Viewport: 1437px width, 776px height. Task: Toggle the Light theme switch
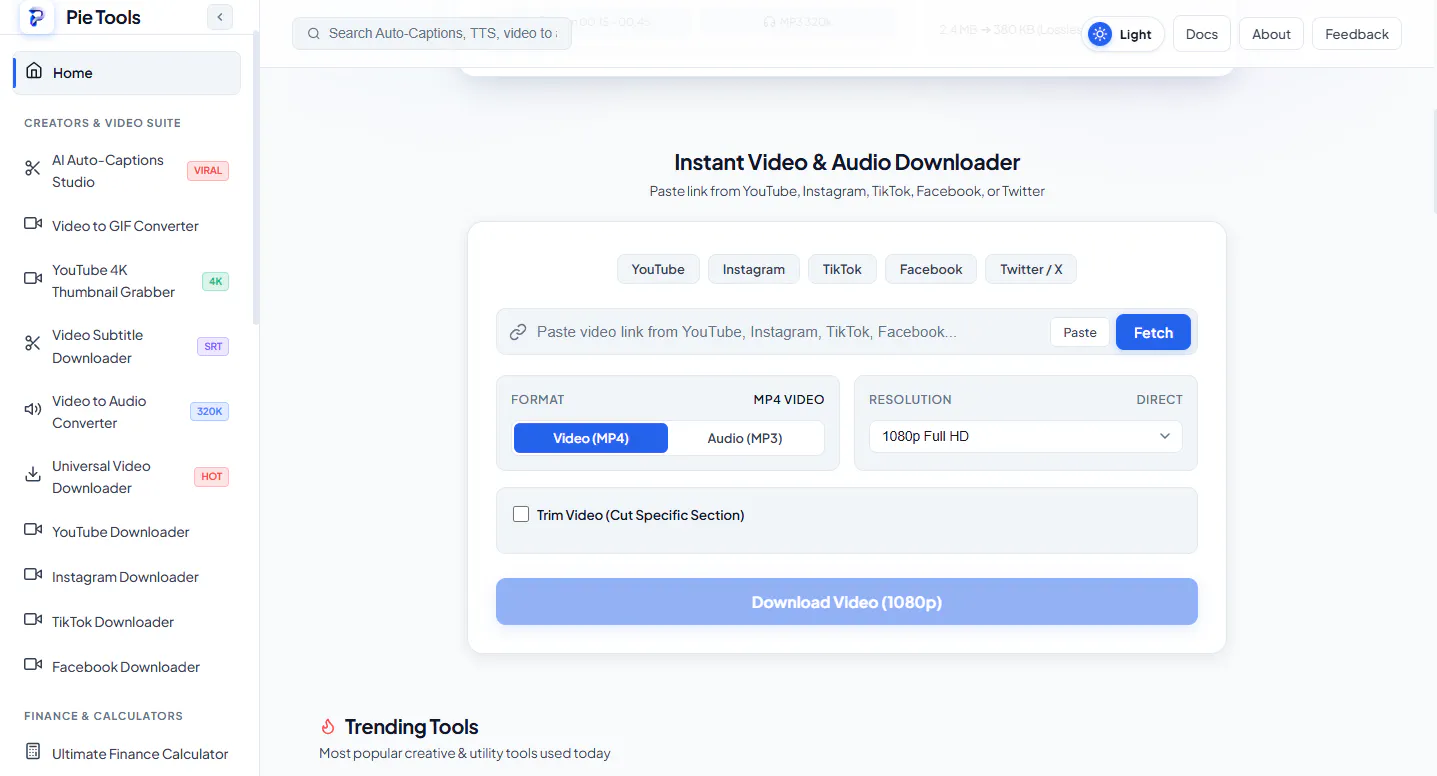point(1122,34)
